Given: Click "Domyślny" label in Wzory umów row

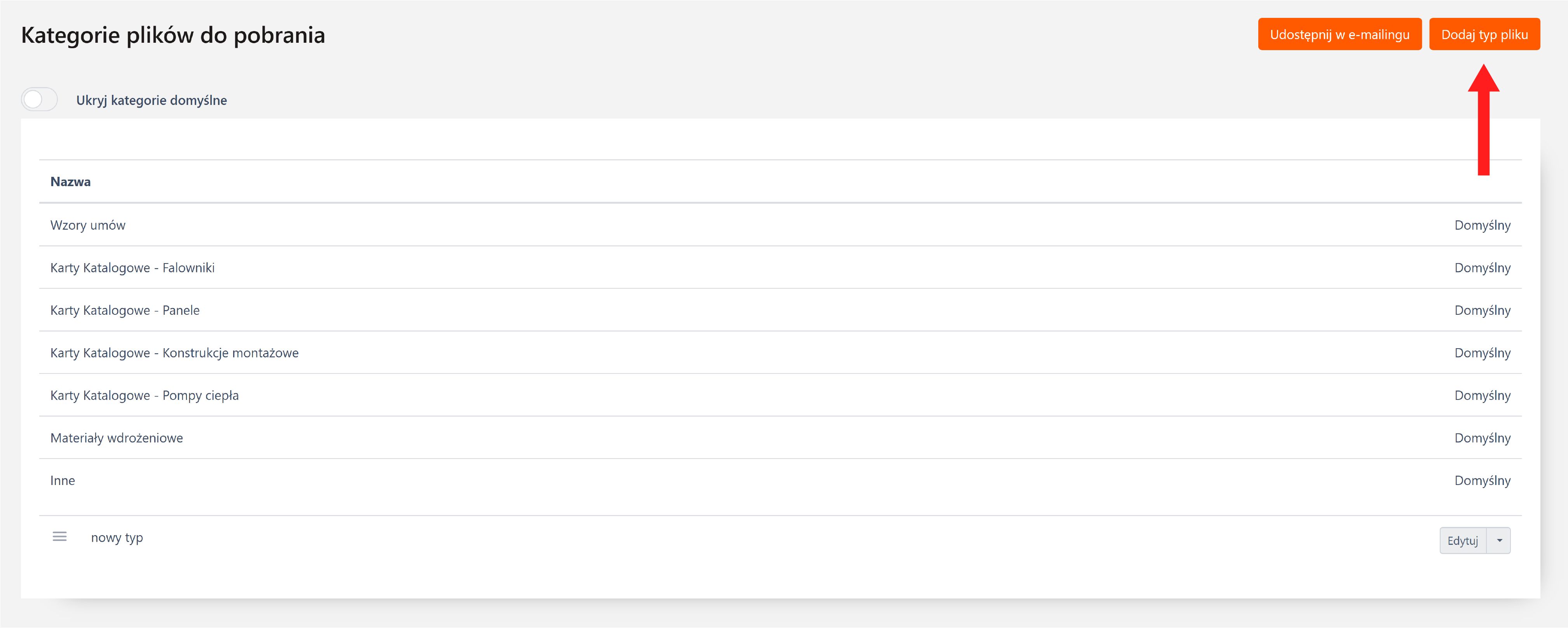Looking at the screenshot, I should tap(1482, 225).
